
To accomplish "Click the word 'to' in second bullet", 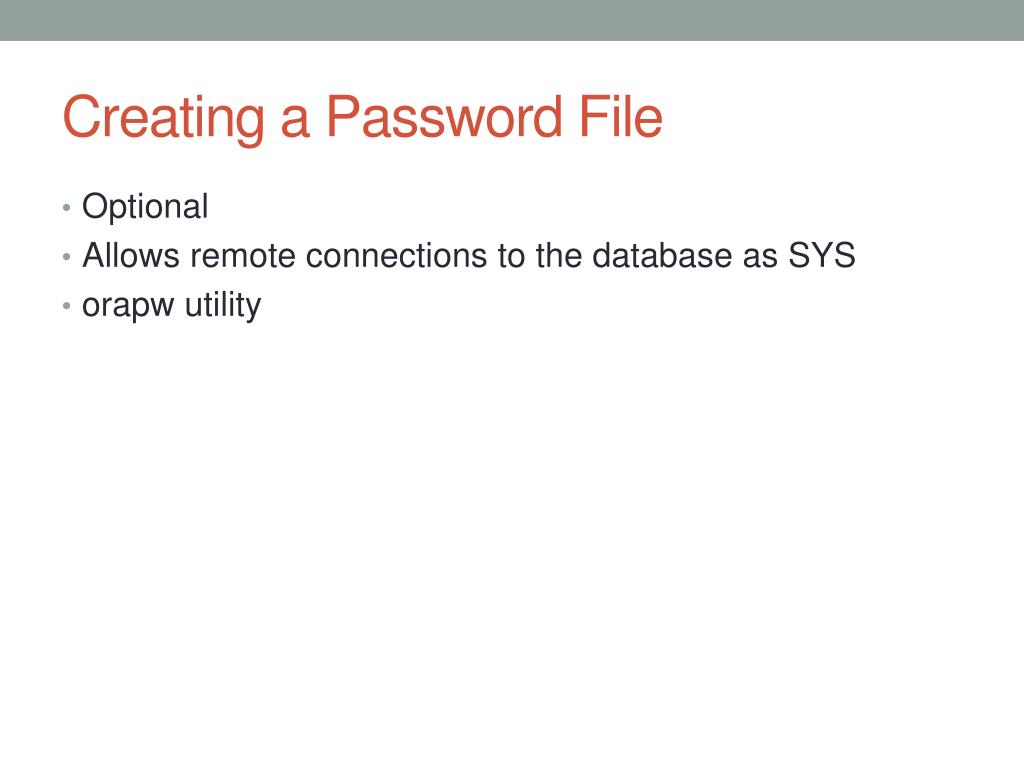I will (x=511, y=256).
